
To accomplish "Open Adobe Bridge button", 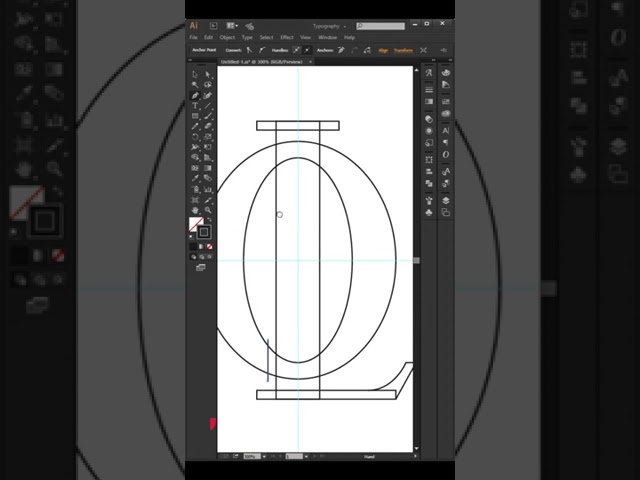I will (x=213, y=26).
